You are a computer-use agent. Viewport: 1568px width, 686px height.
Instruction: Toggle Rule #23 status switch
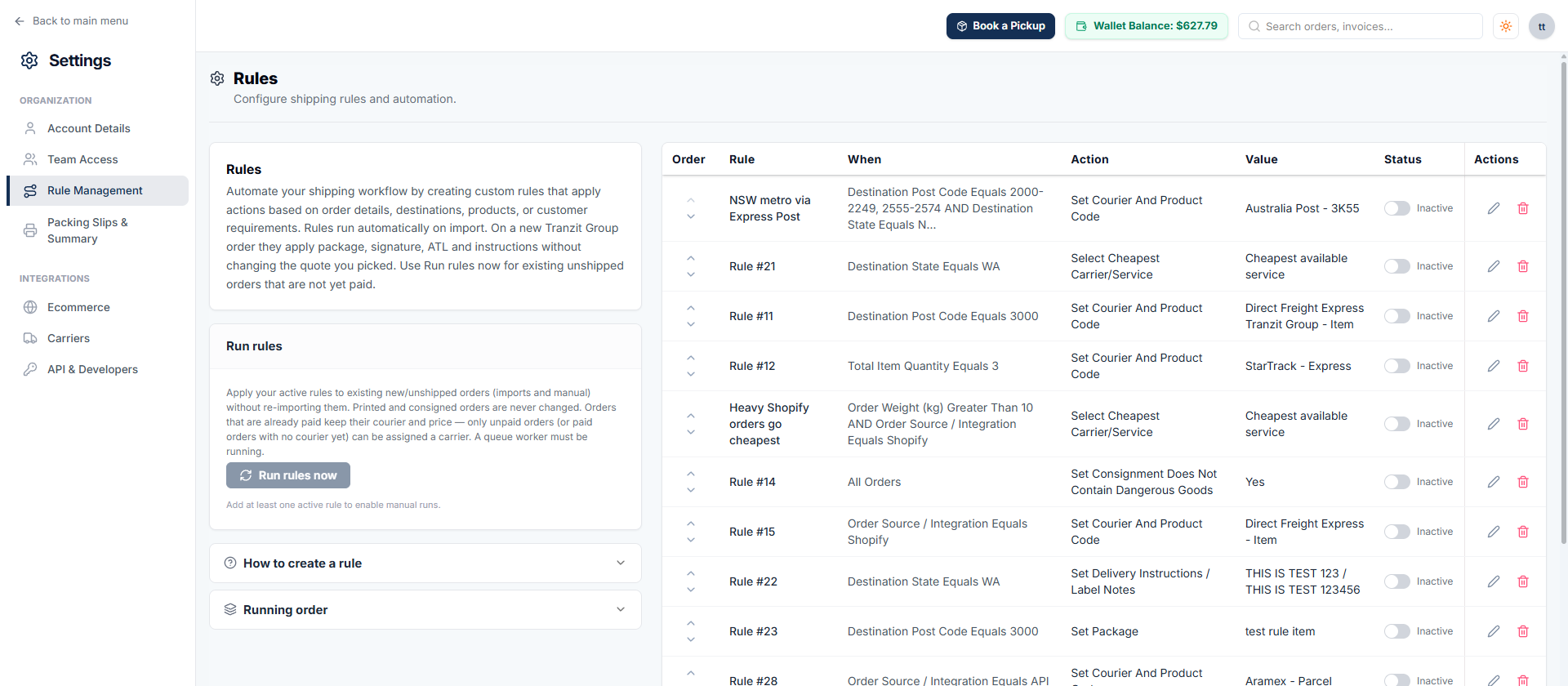(1397, 631)
